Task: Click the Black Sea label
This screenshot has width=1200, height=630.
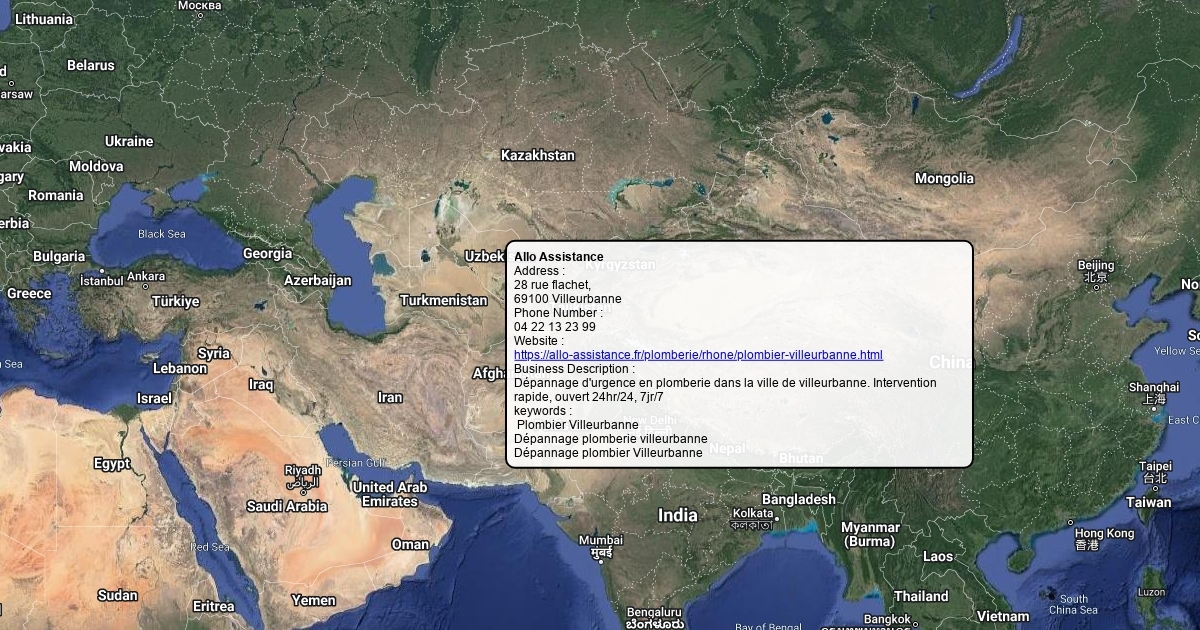Action: (162, 234)
